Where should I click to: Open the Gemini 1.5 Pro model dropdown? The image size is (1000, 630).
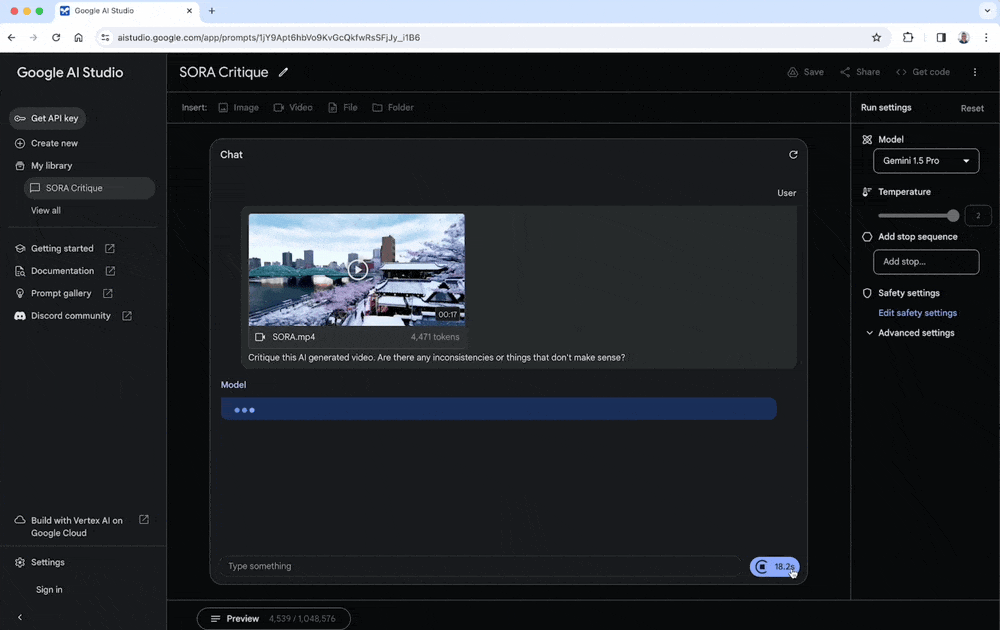click(926, 161)
